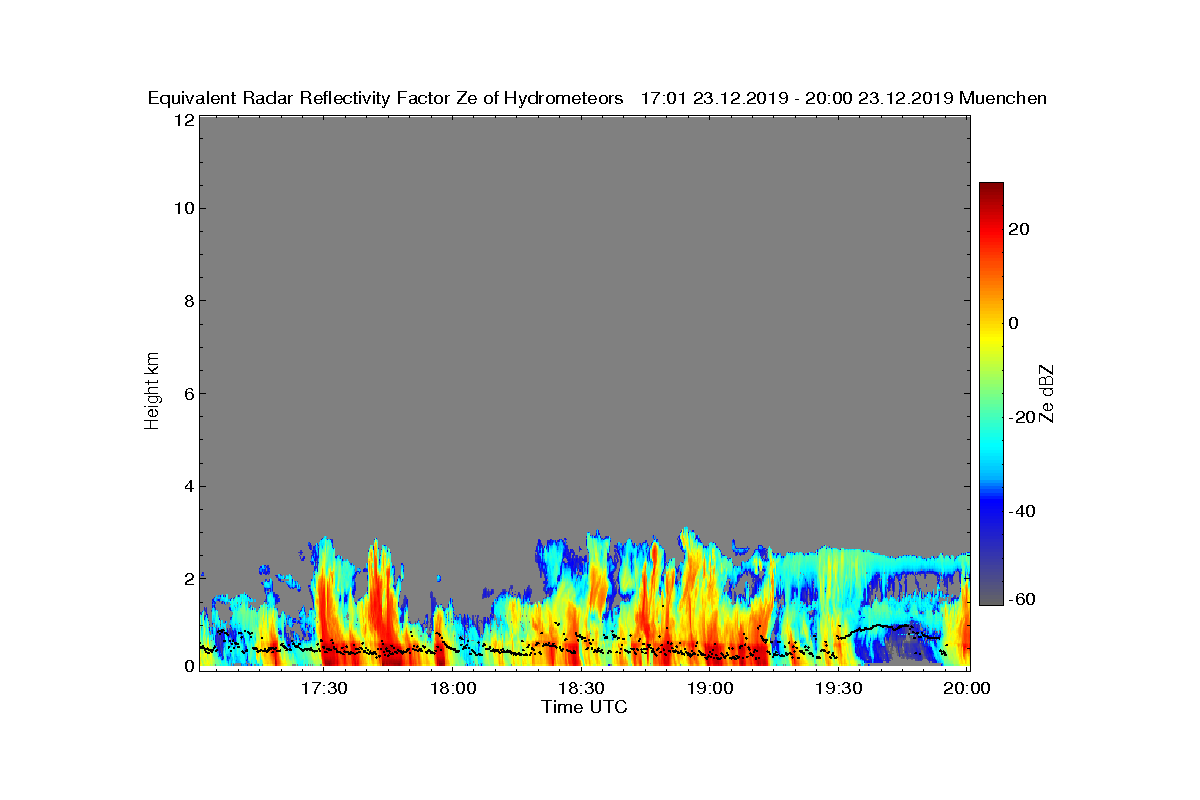
Task: Click the 'Height km' y-axis label
Action: [x=152, y=393]
